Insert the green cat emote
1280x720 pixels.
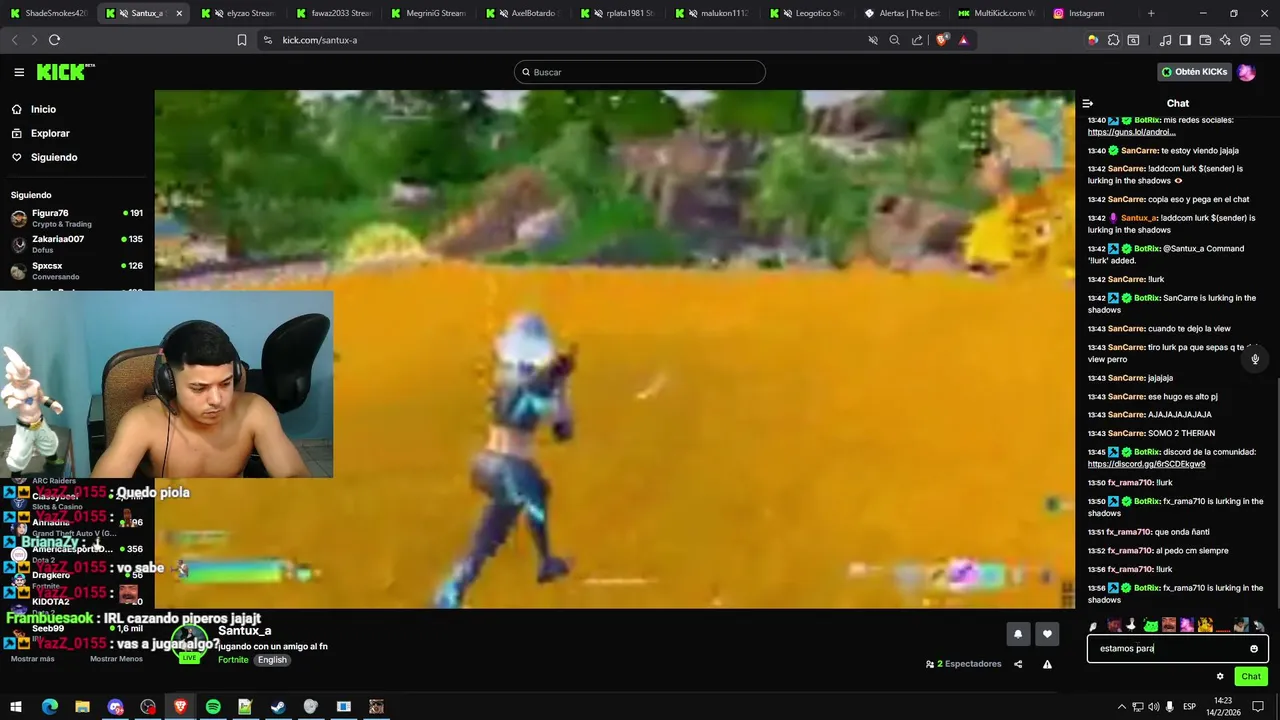click(x=1150, y=626)
